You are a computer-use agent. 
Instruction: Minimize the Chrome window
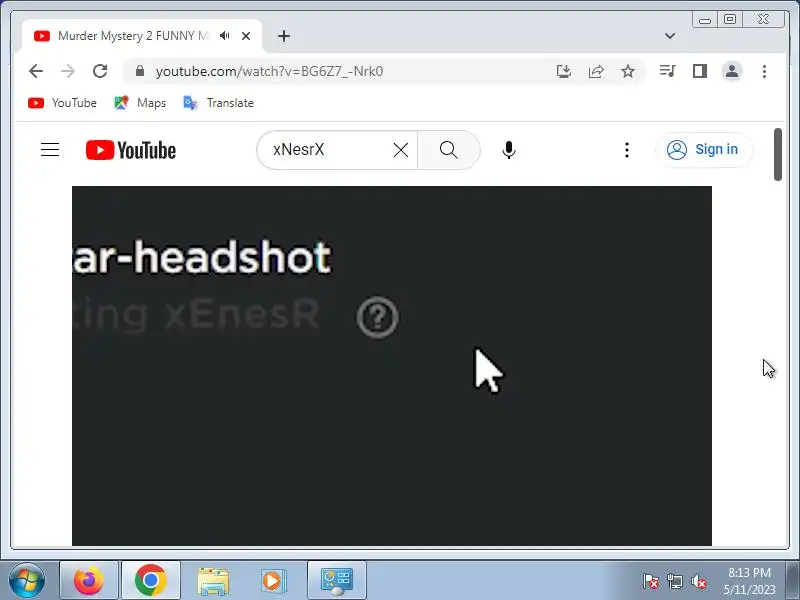[x=705, y=19]
